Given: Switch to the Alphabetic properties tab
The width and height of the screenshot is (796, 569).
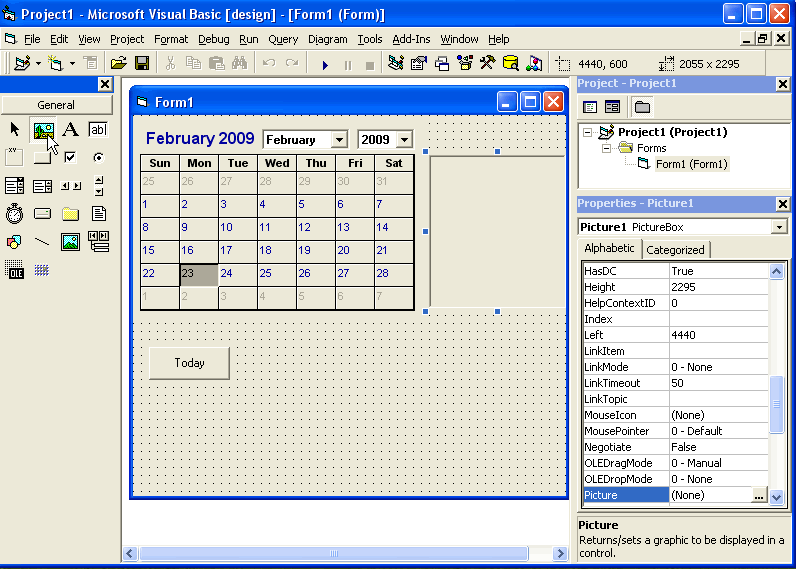Looking at the screenshot, I should pyautogui.click(x=609, y=248).
